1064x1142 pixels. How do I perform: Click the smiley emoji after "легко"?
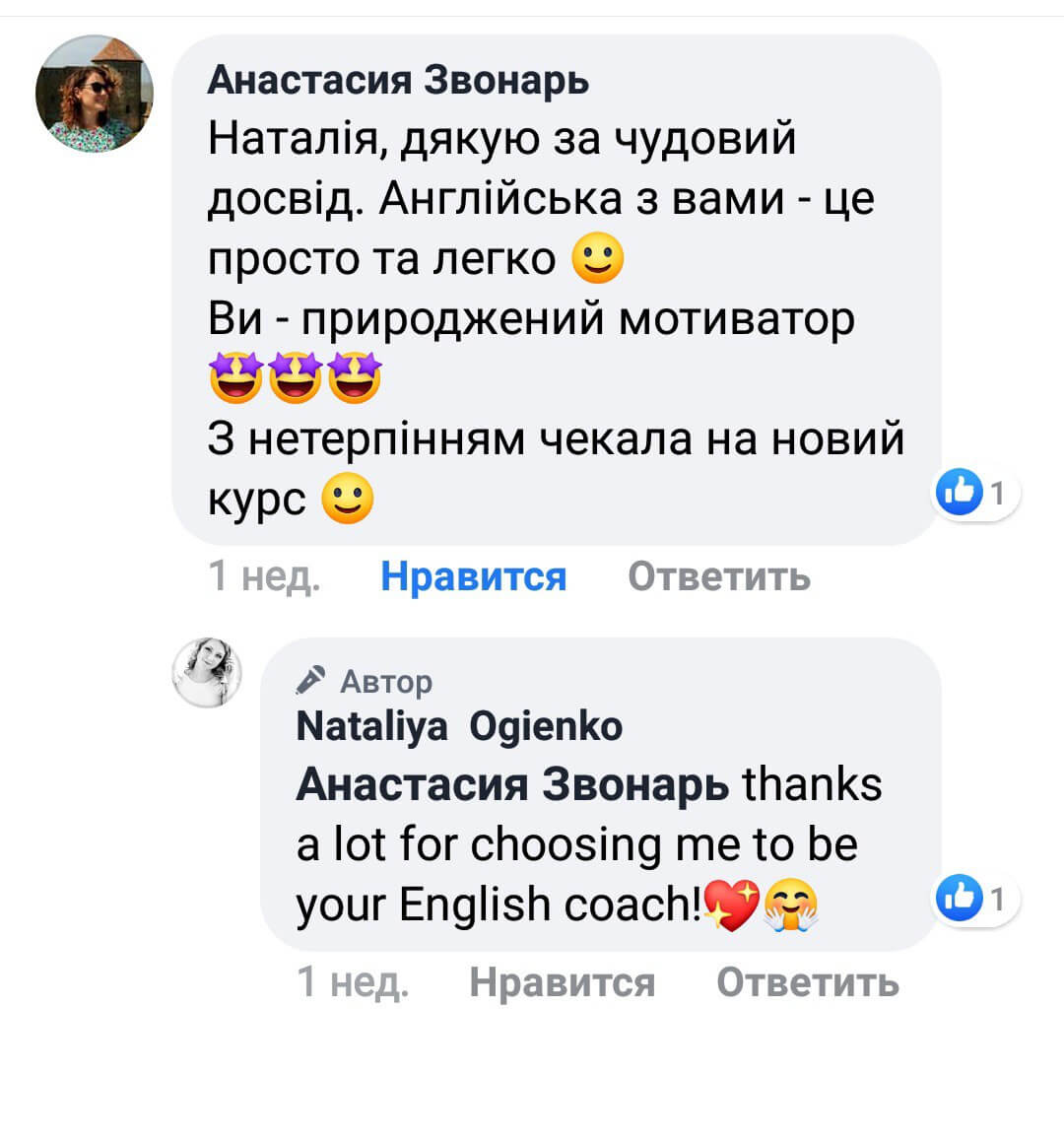(598, 259)
